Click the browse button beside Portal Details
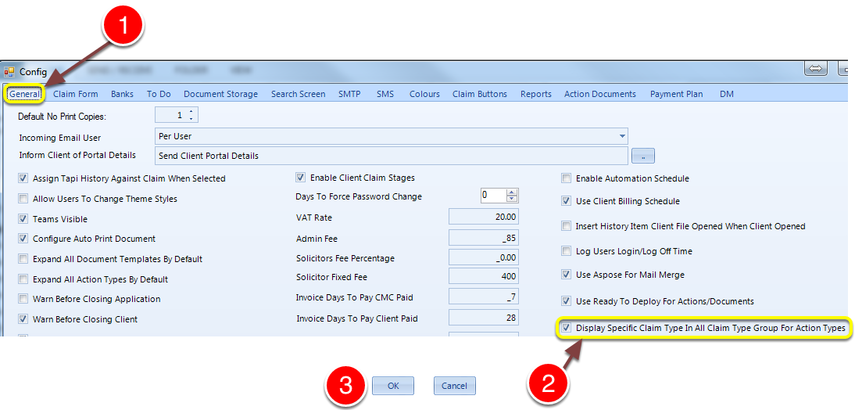 point(643,156)
